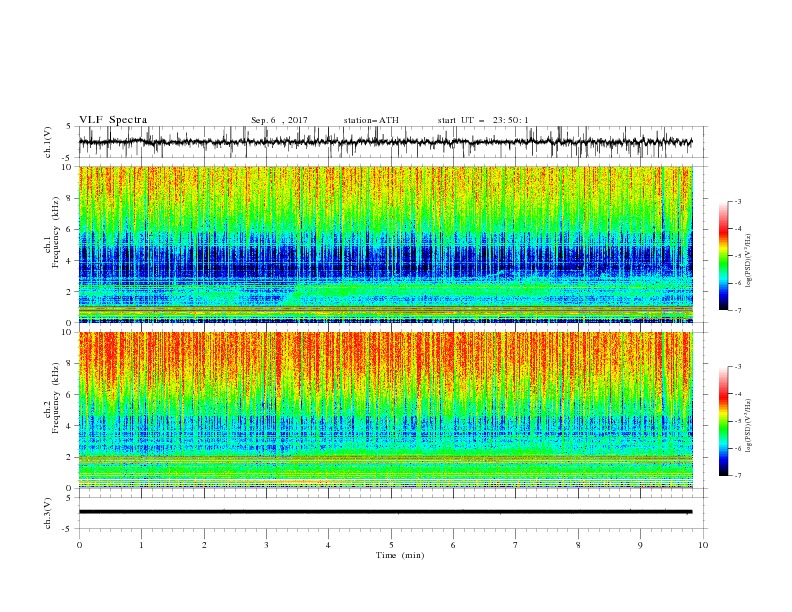The image size is (792, 612).
Task: Click the ch.2 color bar "log(PSD)(V²/Hz)" label
Action: (x=749, y=426)
